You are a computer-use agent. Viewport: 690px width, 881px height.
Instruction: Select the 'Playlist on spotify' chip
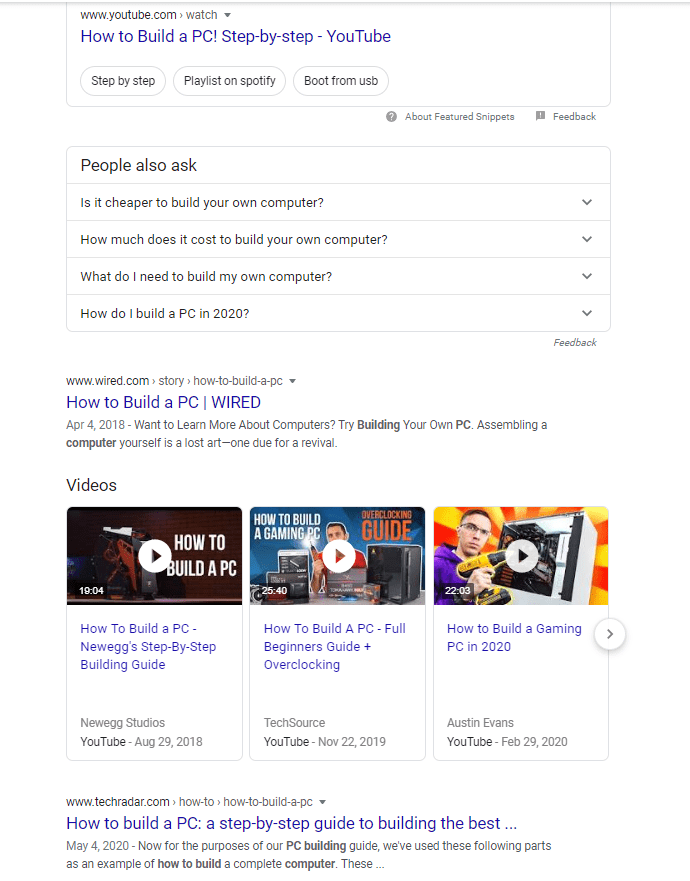(x=229, y=81)
